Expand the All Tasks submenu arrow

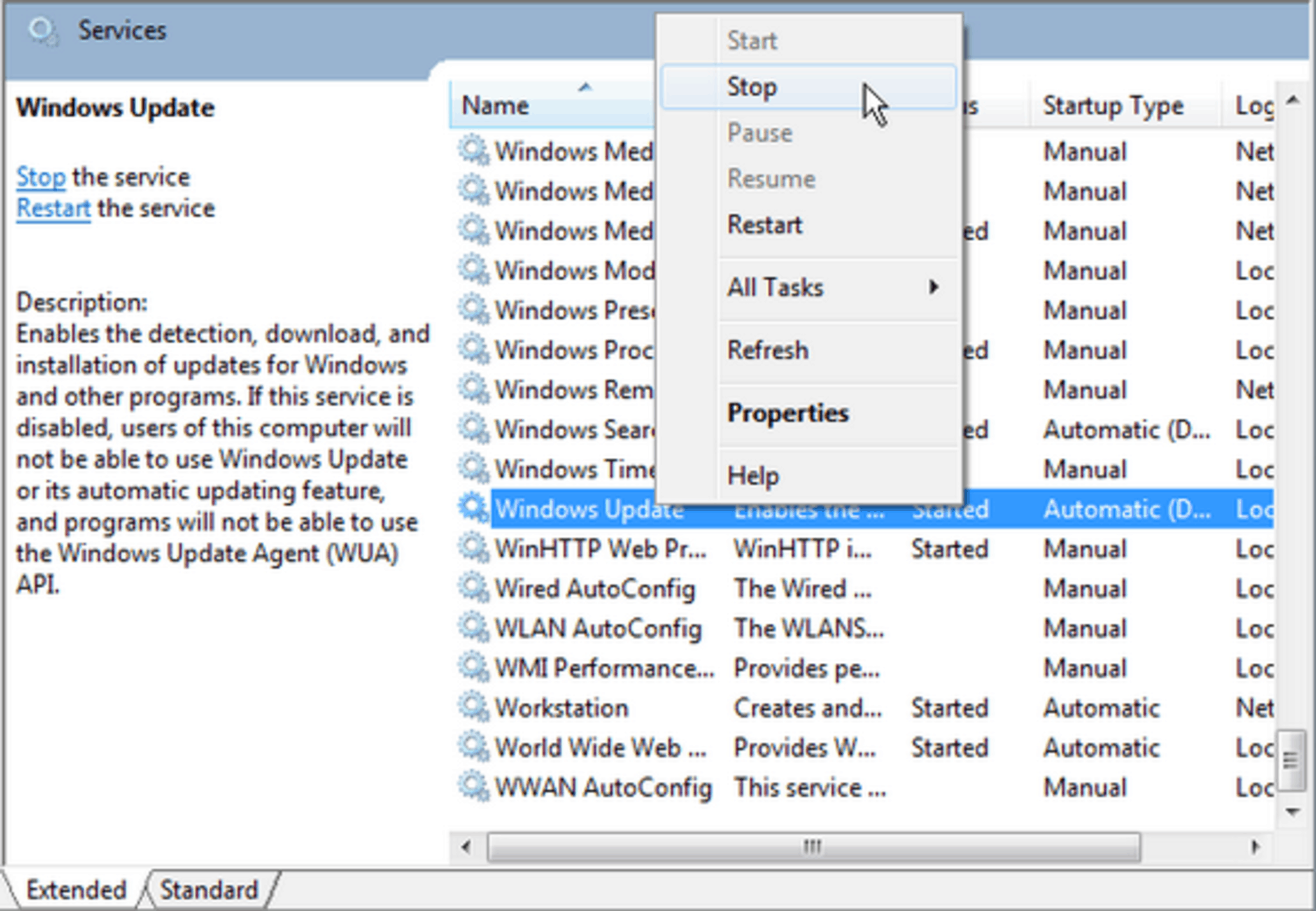(x=934, y=287)
